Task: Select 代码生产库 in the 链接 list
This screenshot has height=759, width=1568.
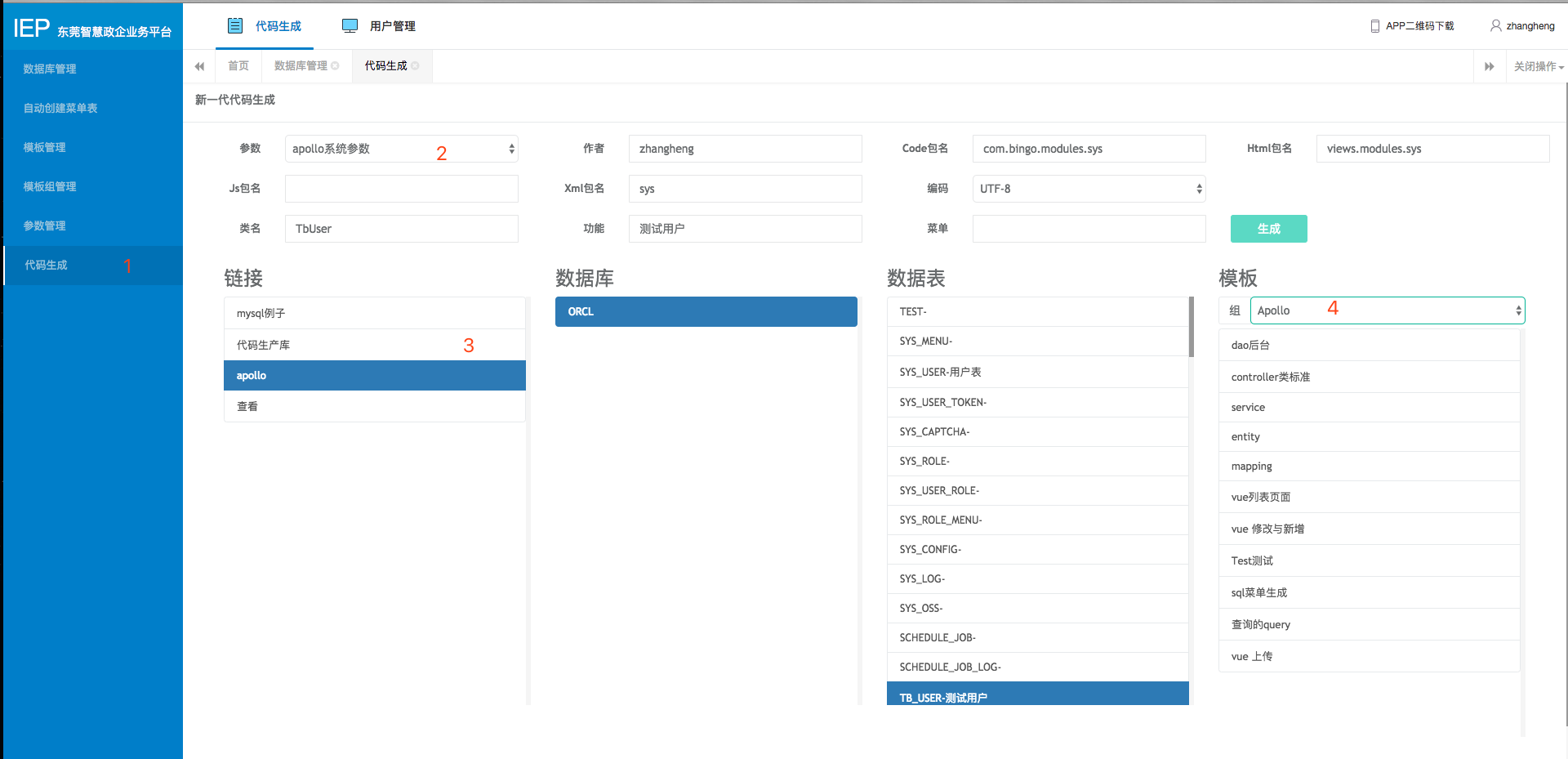Action: (x=375, y=345)
